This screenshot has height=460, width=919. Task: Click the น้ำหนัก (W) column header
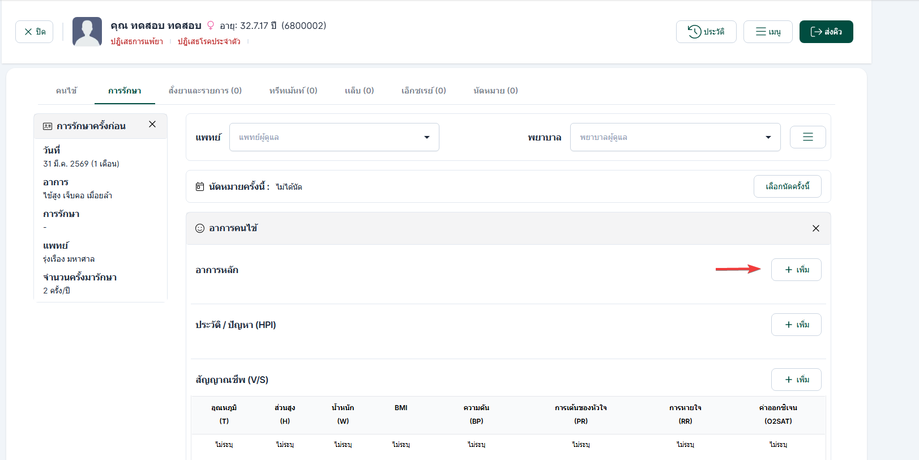point(342,414)
